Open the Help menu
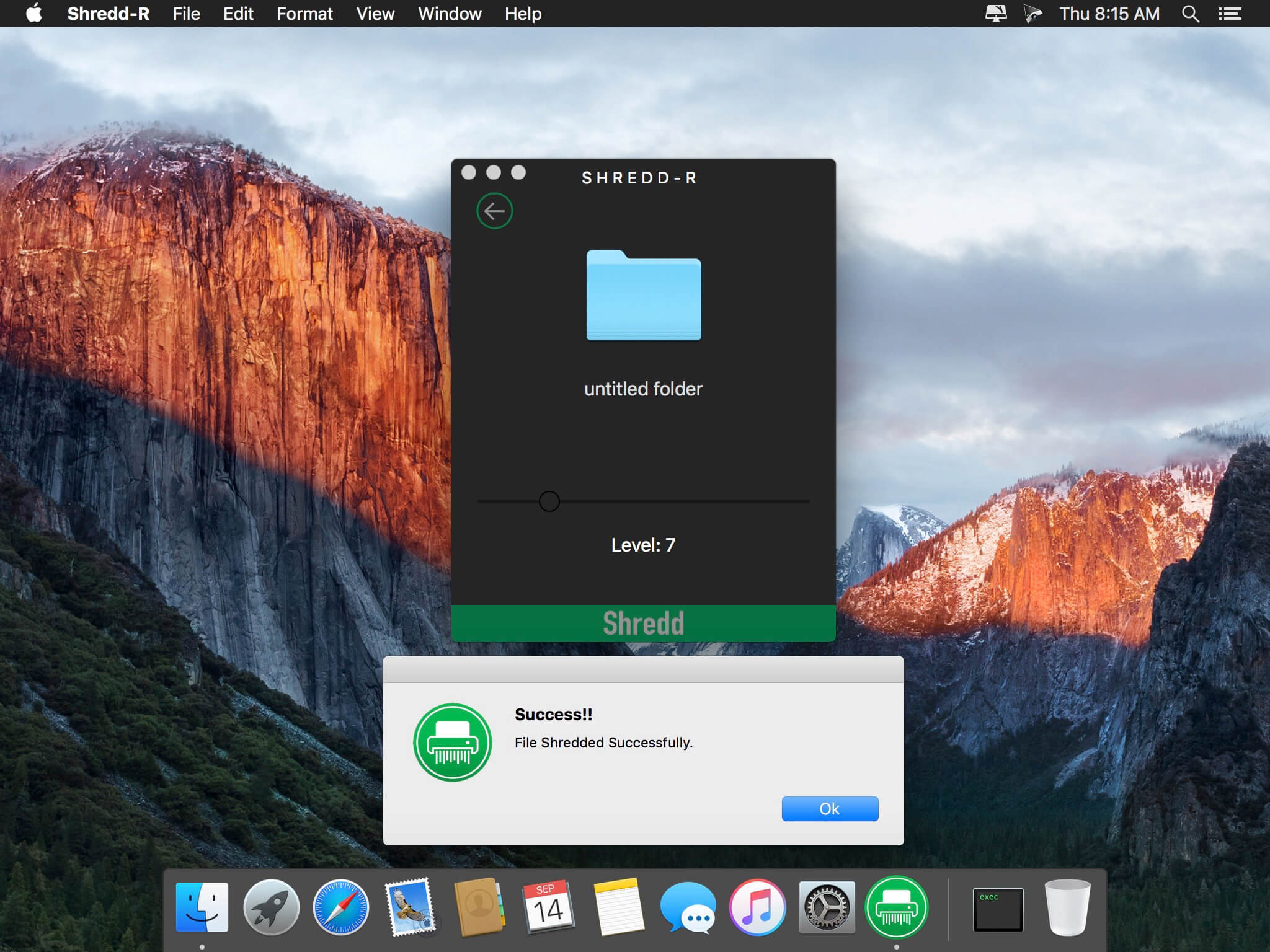The width and height of the screenshot is (1270, 952). 523,14
